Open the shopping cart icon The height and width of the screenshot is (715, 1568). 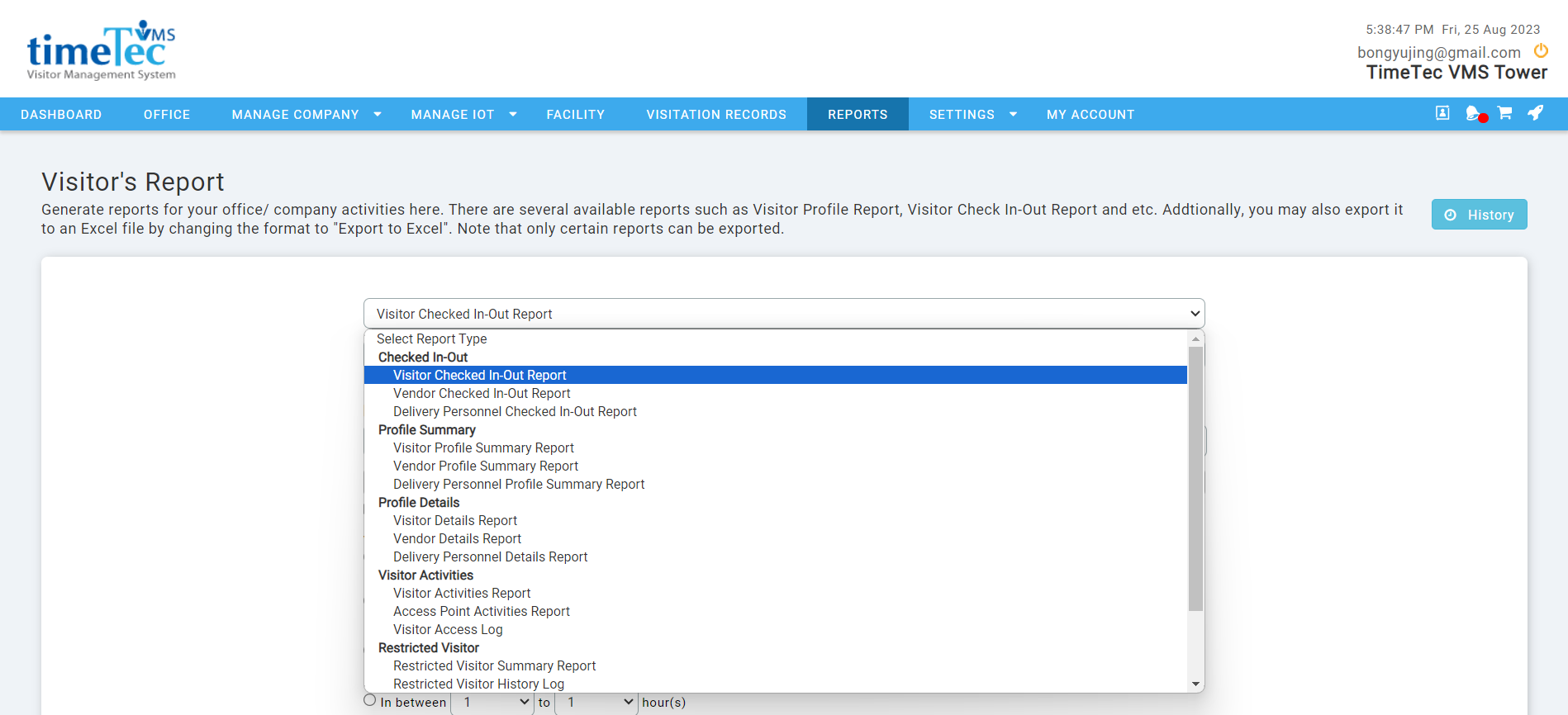click(1505, 113)
